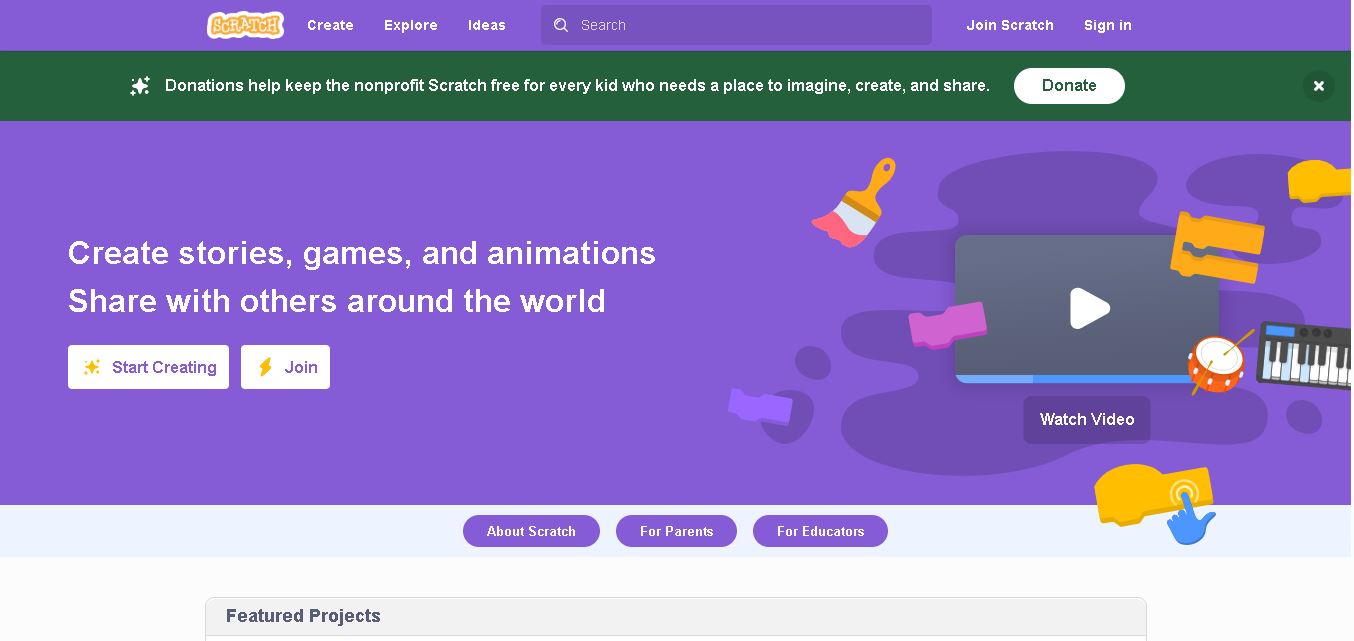Click the donation message text in banner

tap(577, 86)
